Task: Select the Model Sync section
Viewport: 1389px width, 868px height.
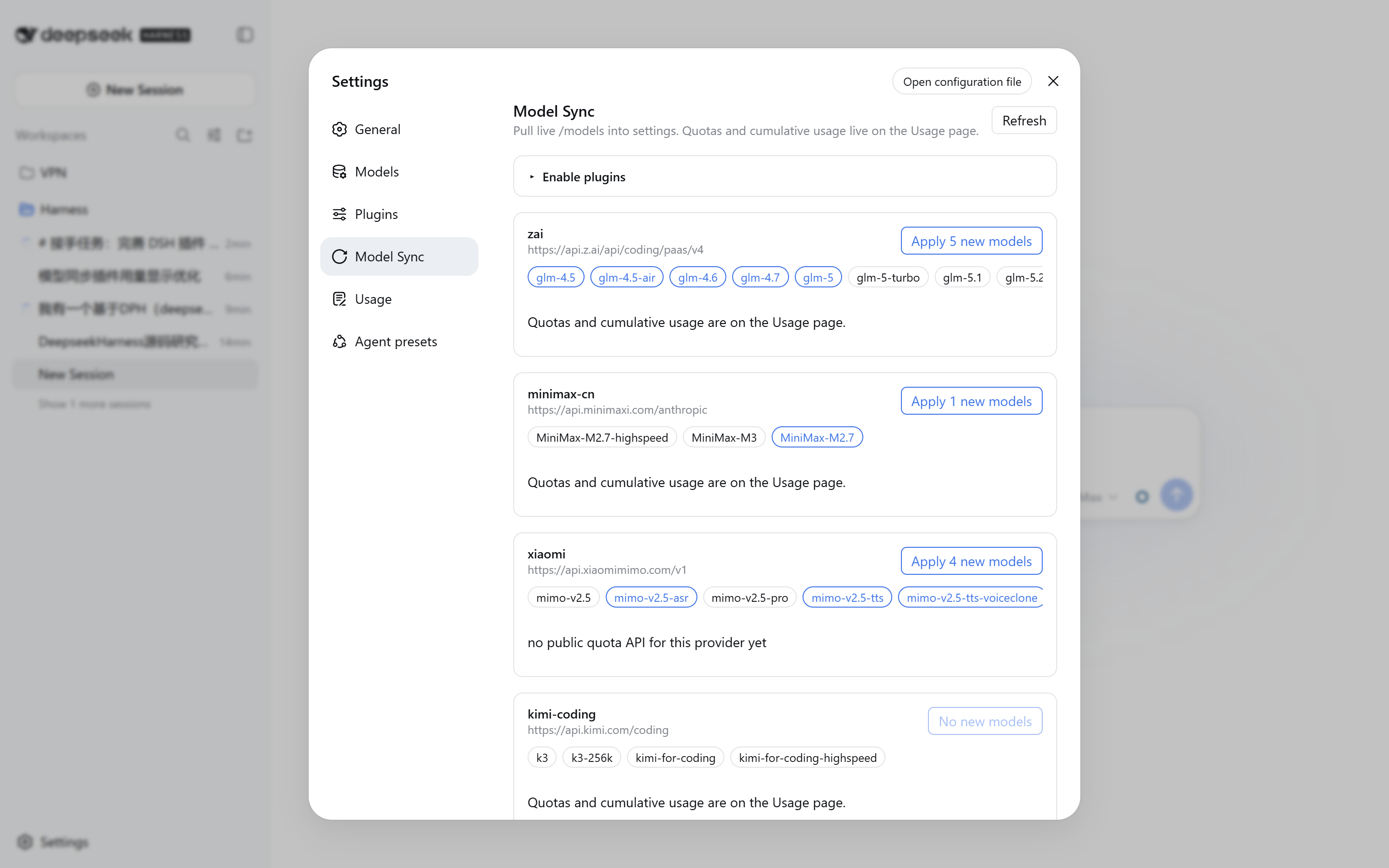Action: tap(399, 257)
